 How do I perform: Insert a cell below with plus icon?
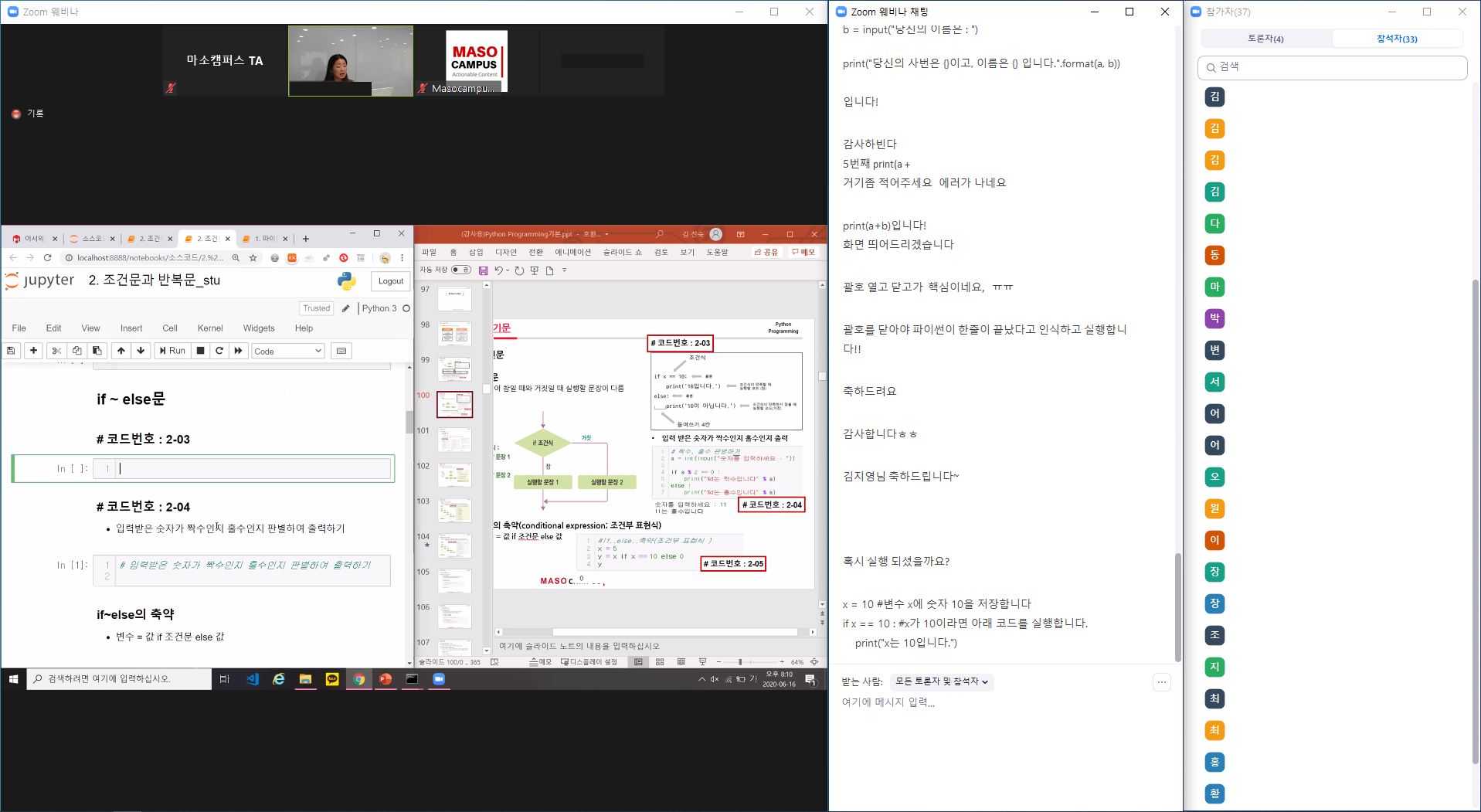33,351
